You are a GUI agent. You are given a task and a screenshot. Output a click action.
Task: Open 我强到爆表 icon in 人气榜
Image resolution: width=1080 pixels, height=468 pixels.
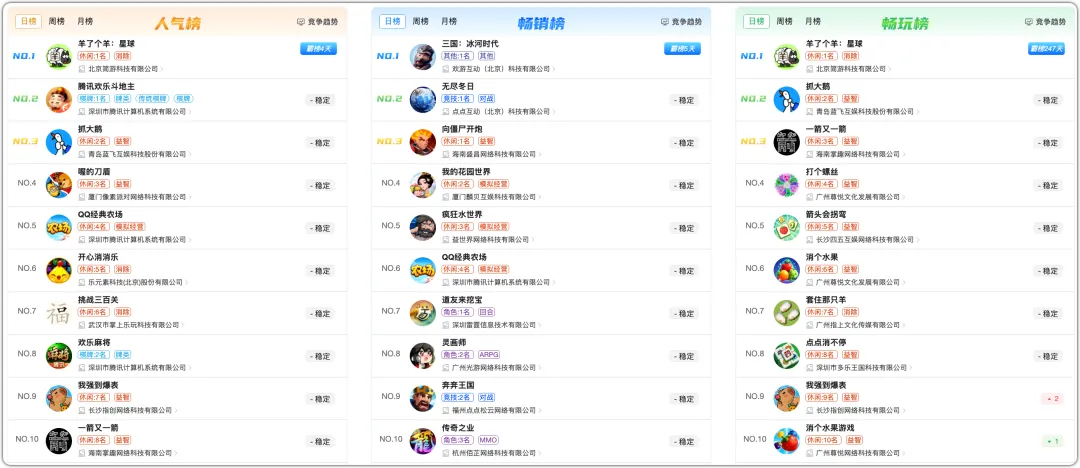[59, 398]
